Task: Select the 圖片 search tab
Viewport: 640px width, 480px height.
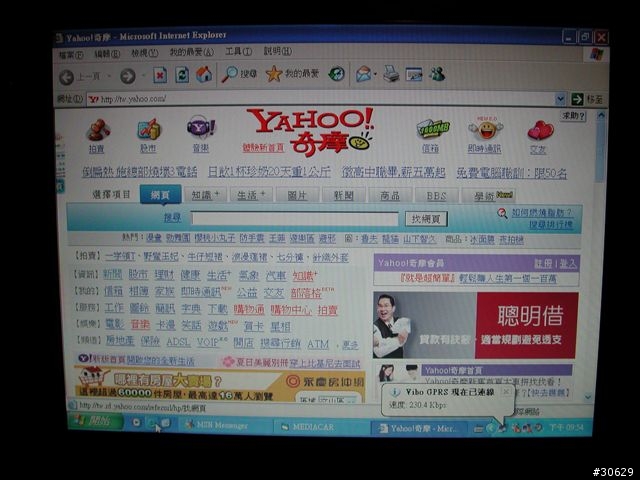Action: [297, 196]
